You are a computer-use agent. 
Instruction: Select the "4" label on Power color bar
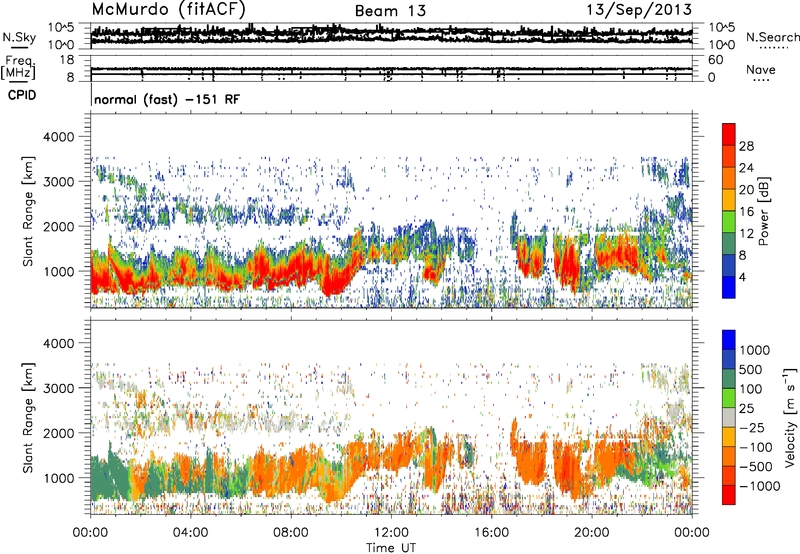(743, 278)
